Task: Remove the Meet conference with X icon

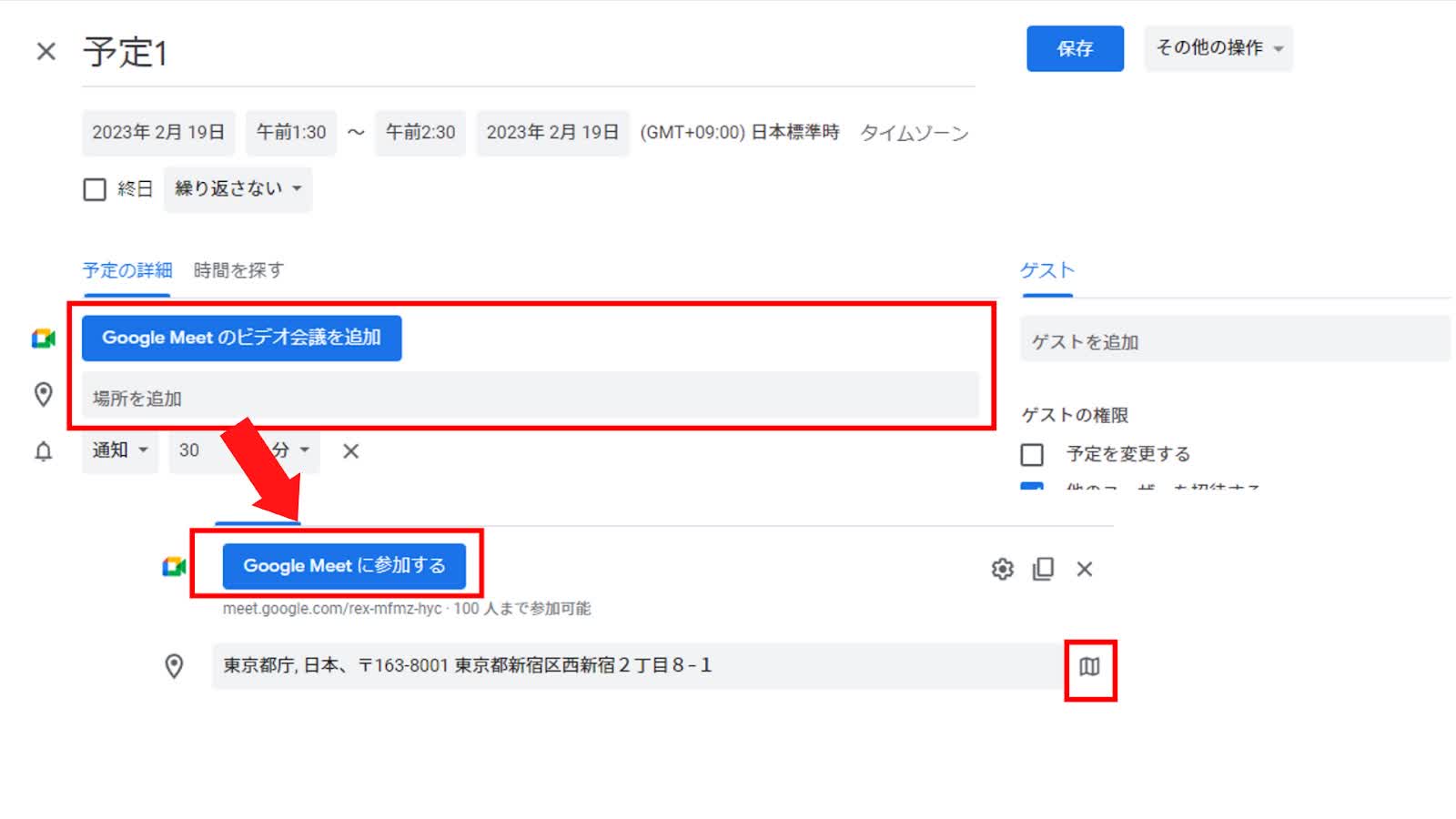Action: (1084, 569)
